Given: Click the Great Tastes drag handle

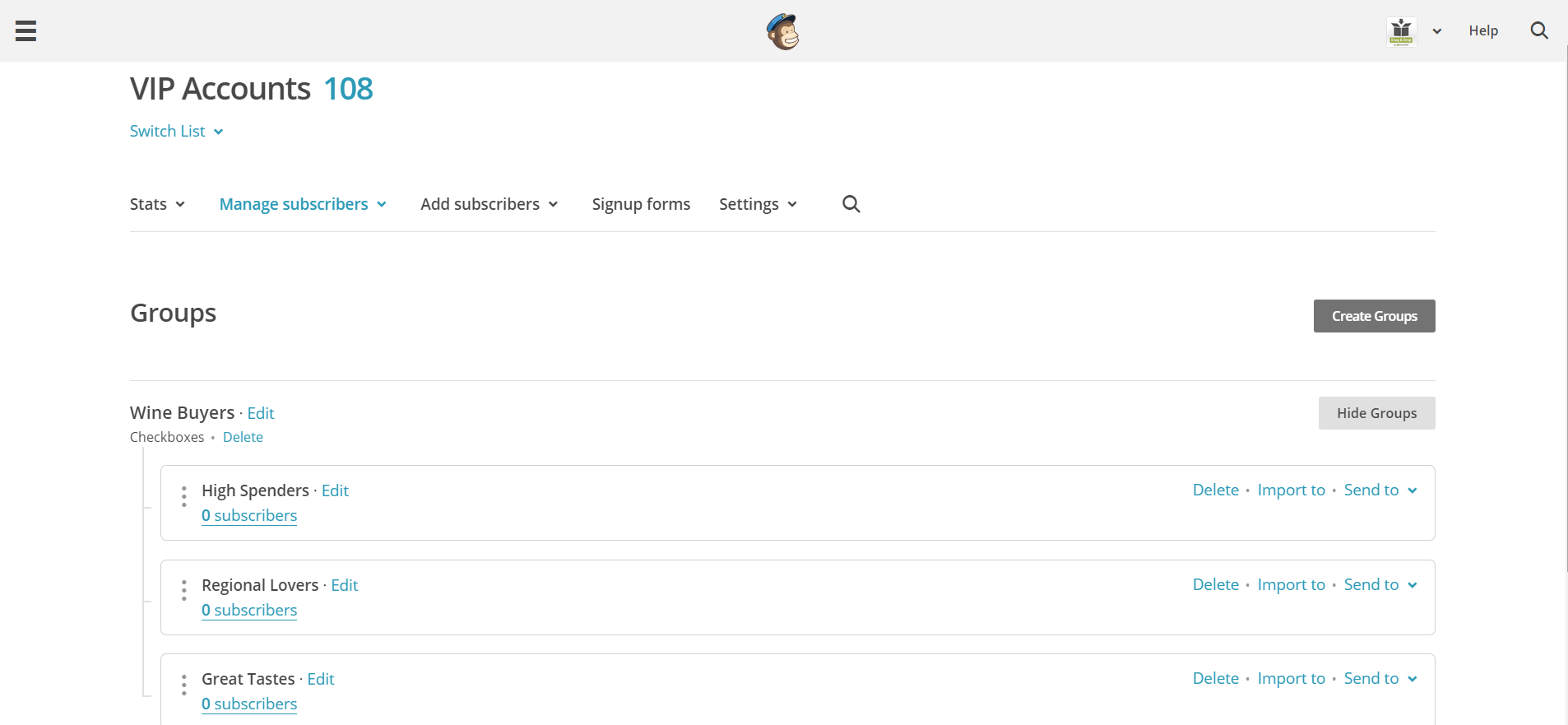Looking at the screenshot, I should pos(184,685).
